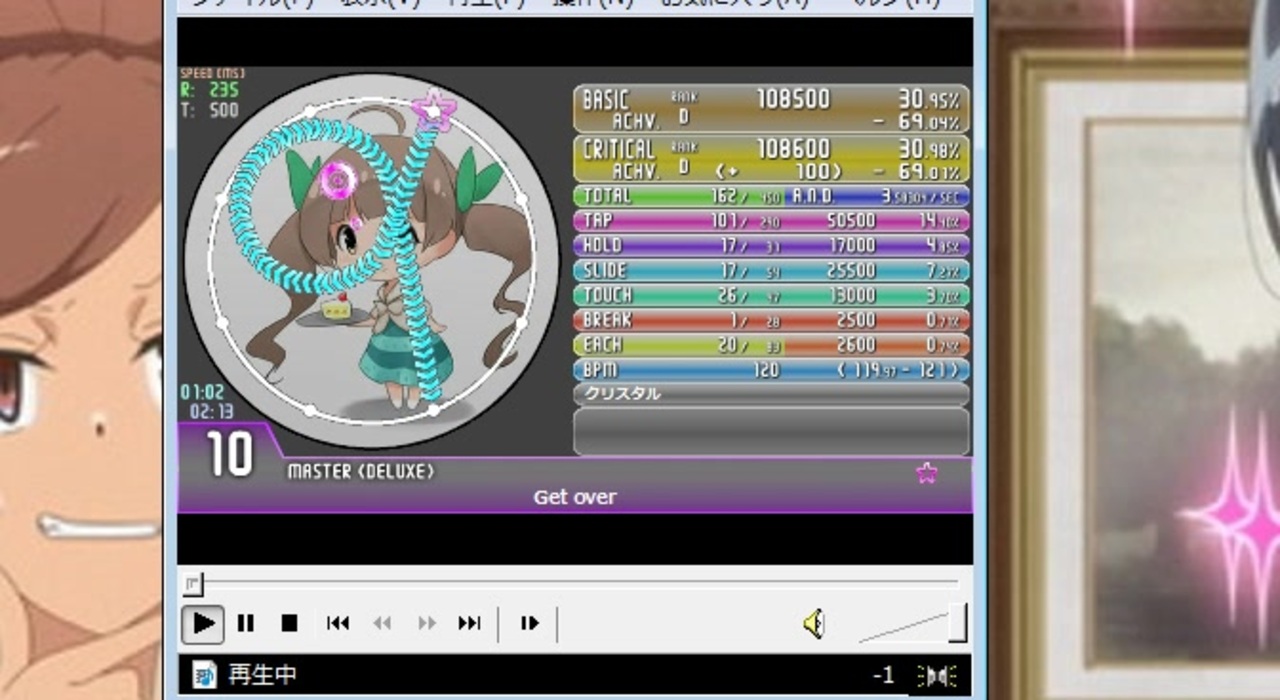The width and height of the screenshot is (1280, 700).
Task: Click the CRITICAL score '108600'
Action: pos(793,149)
